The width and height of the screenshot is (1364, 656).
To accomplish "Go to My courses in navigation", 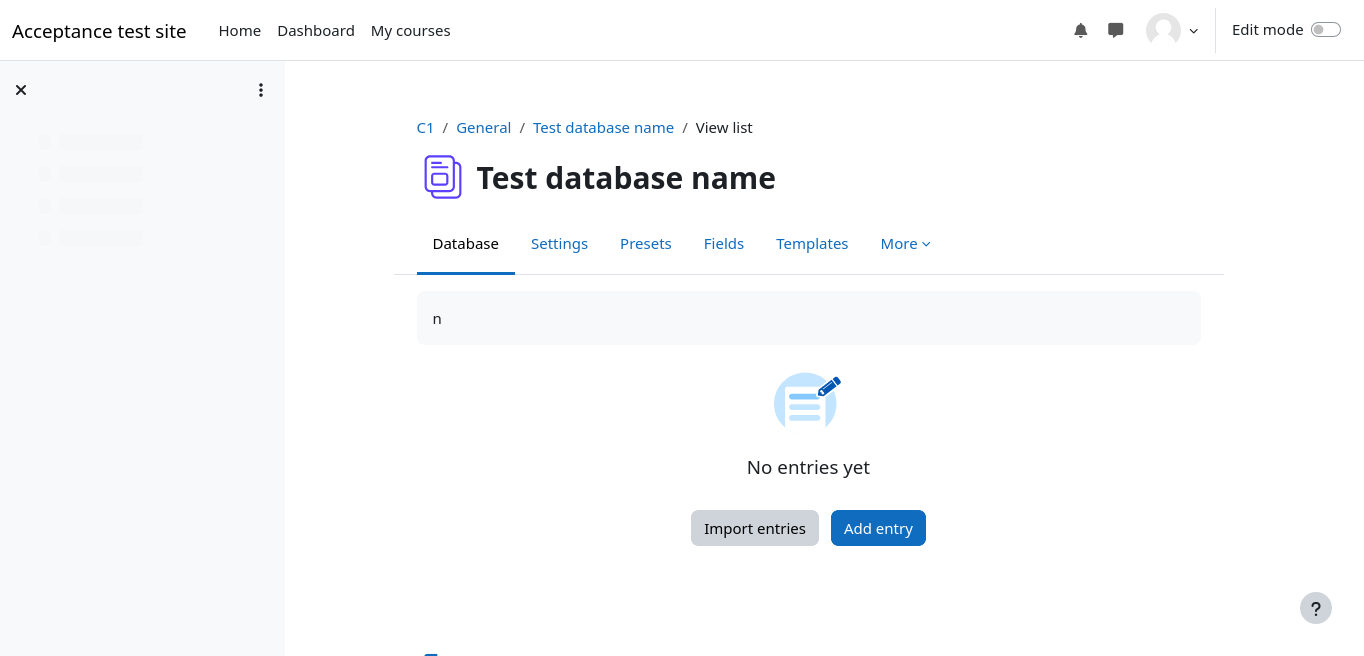I will tap(410, 31).
